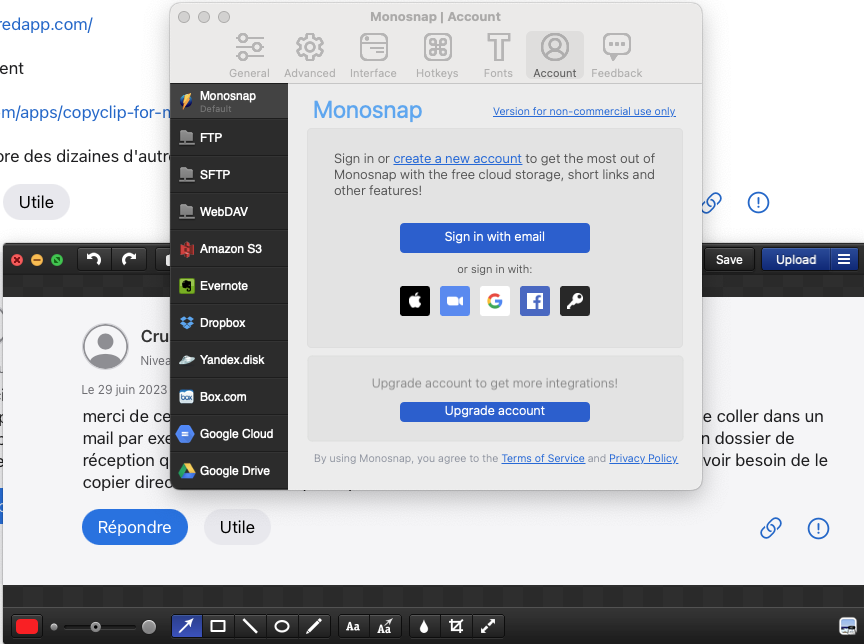
Task: Select Dropbox integration
Action: 229,322
